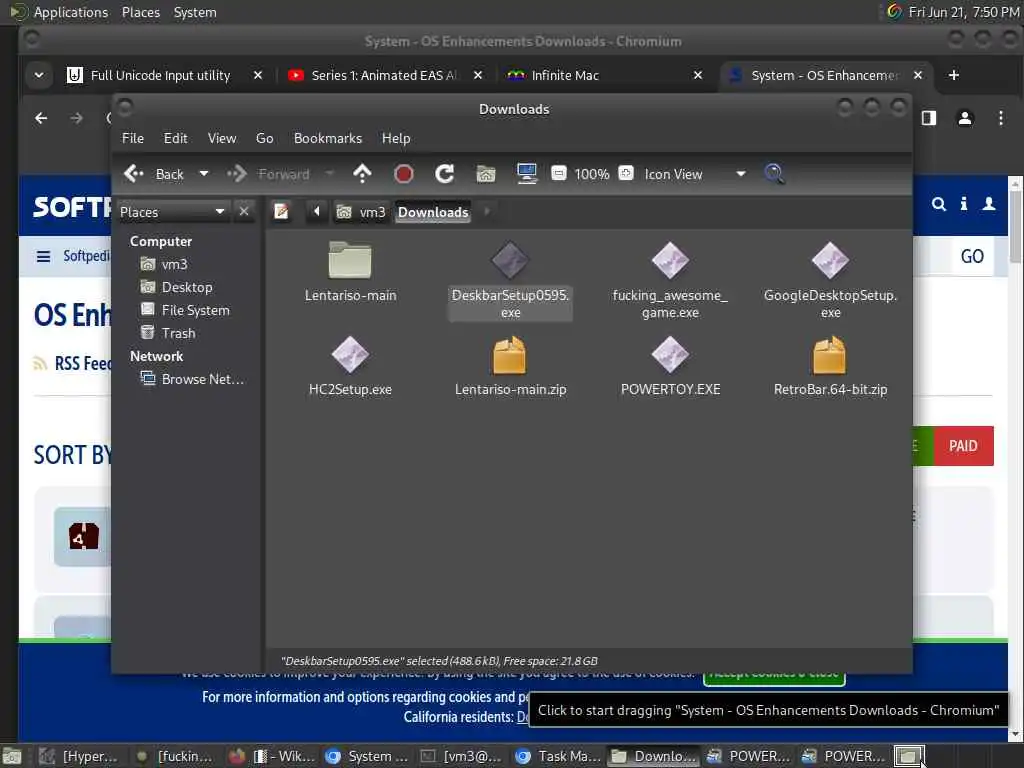The width and height of the screenshot is (1024, 768).
Task: Select Downloads path bar button
Action: coord(433,212)
